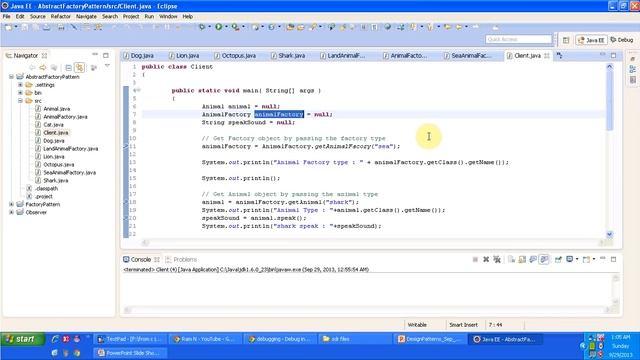640x360 pixels.
Task: Open the Navigate menu
Action: tap(86, 16)
